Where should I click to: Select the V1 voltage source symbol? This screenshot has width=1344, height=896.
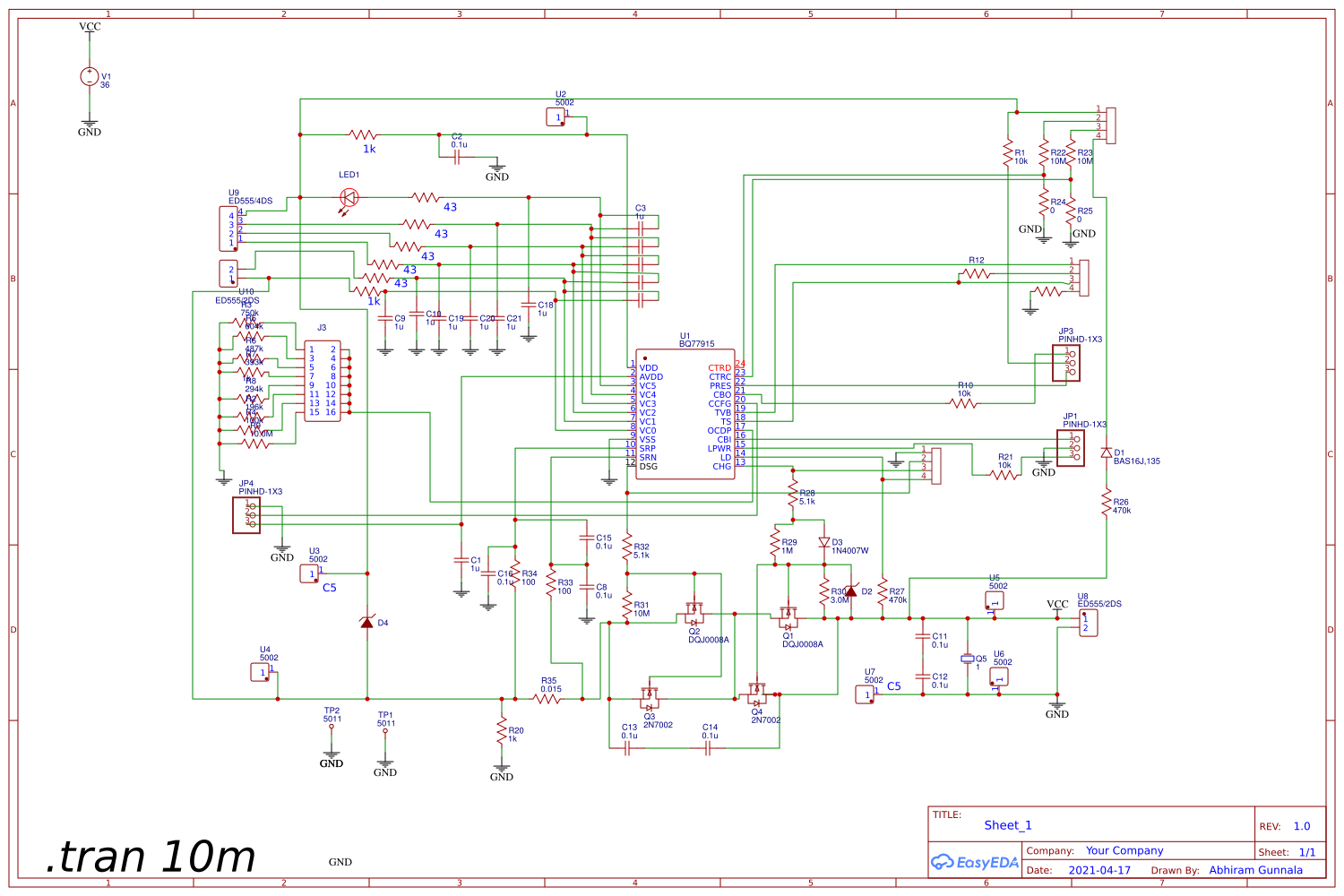[89, 76]
